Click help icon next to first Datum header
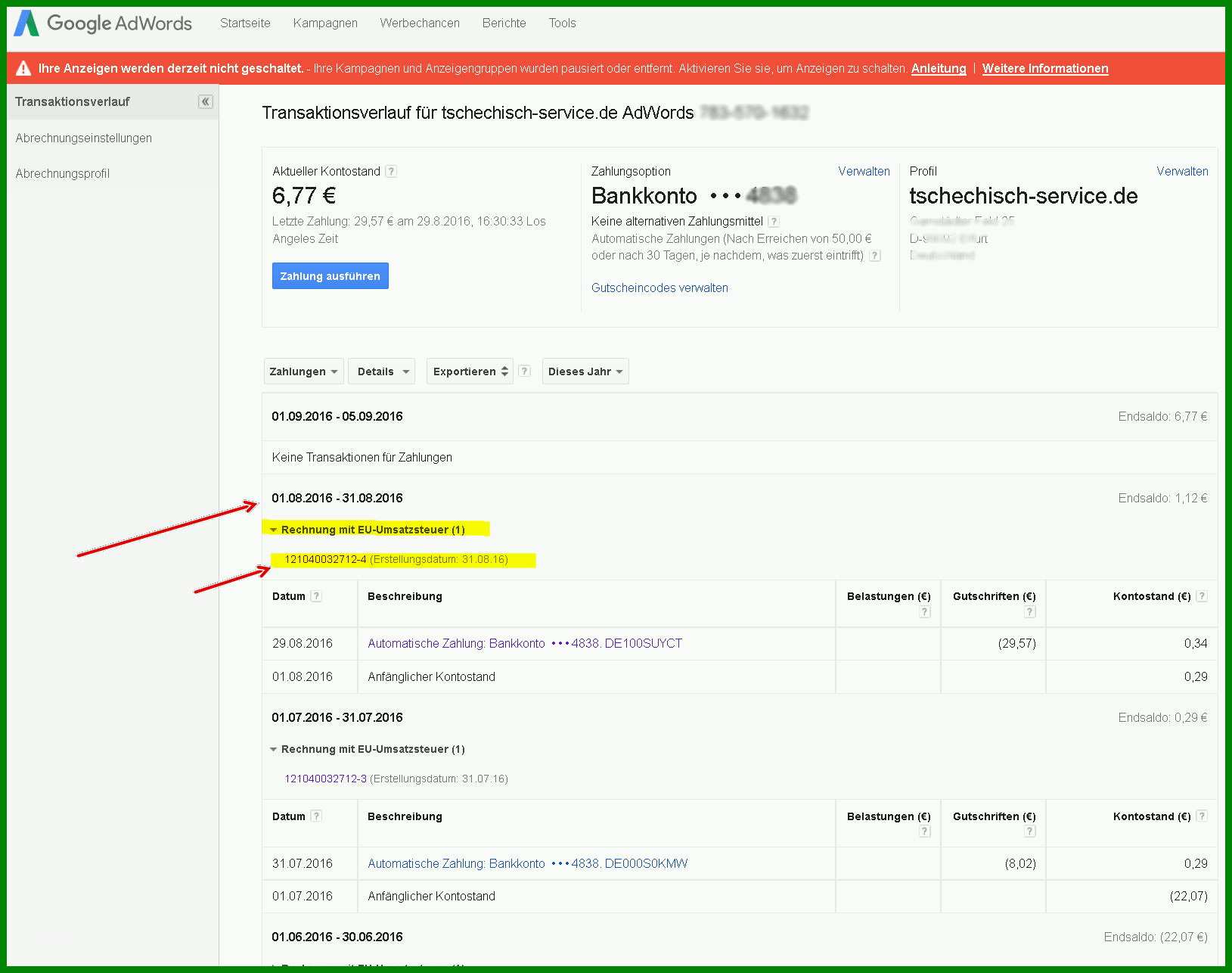This screenshot has width=1232, height=973. 316,596
